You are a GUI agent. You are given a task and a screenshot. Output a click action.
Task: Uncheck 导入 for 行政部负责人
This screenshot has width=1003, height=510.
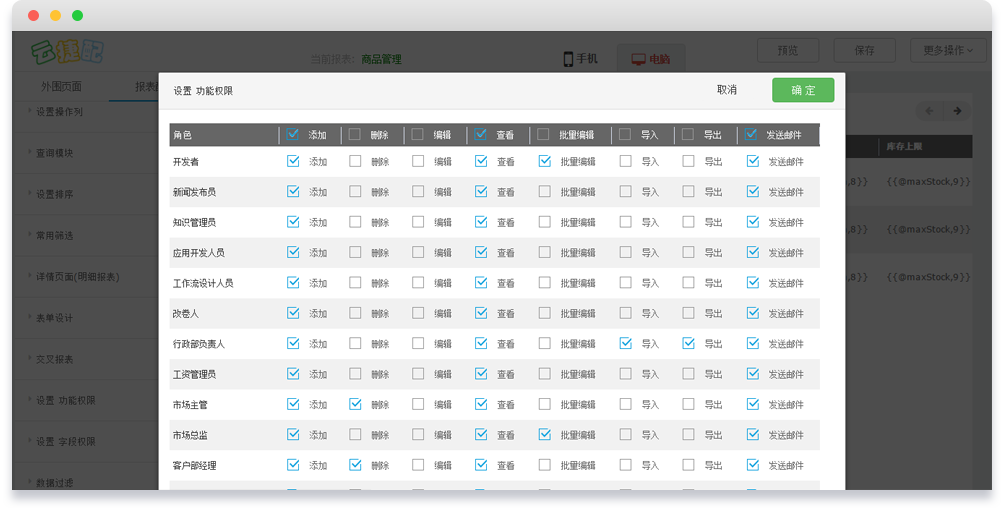(x=625, y=343)
